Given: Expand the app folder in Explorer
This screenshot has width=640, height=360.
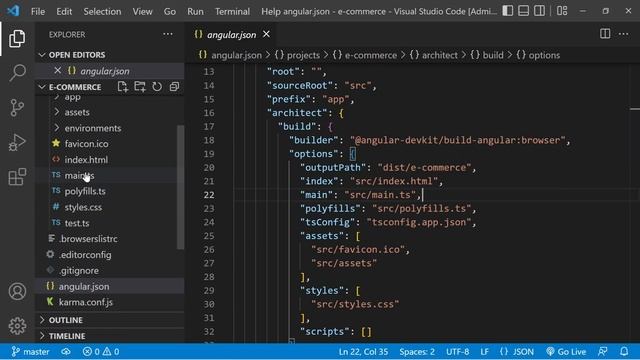Looking at the screenshot, I should point(110,97).
